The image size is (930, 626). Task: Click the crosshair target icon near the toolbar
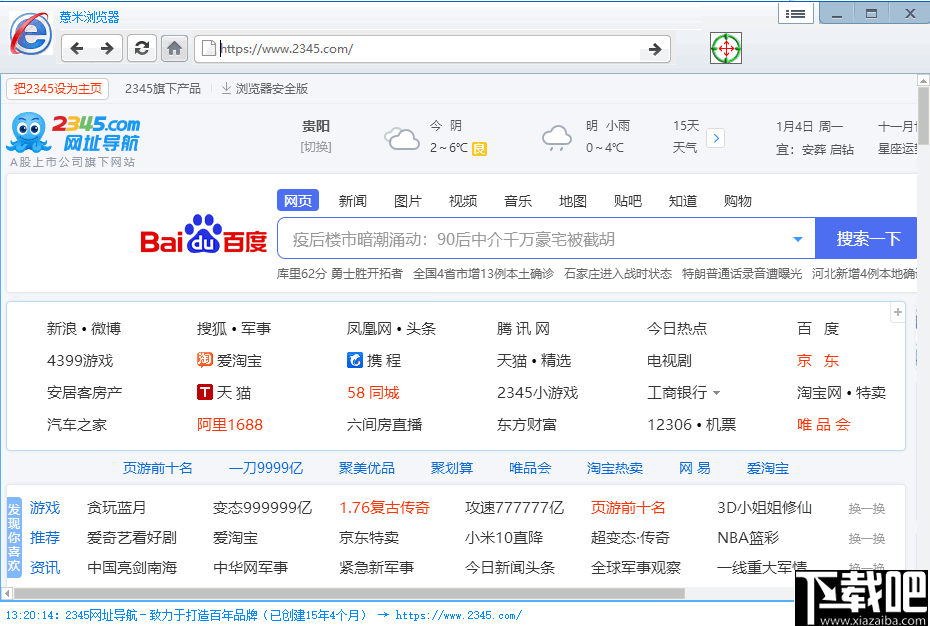tap(725, 47)
